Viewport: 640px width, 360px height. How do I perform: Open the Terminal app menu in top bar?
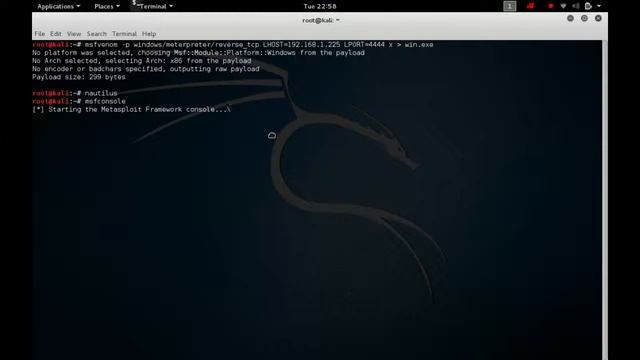(153, 6)
